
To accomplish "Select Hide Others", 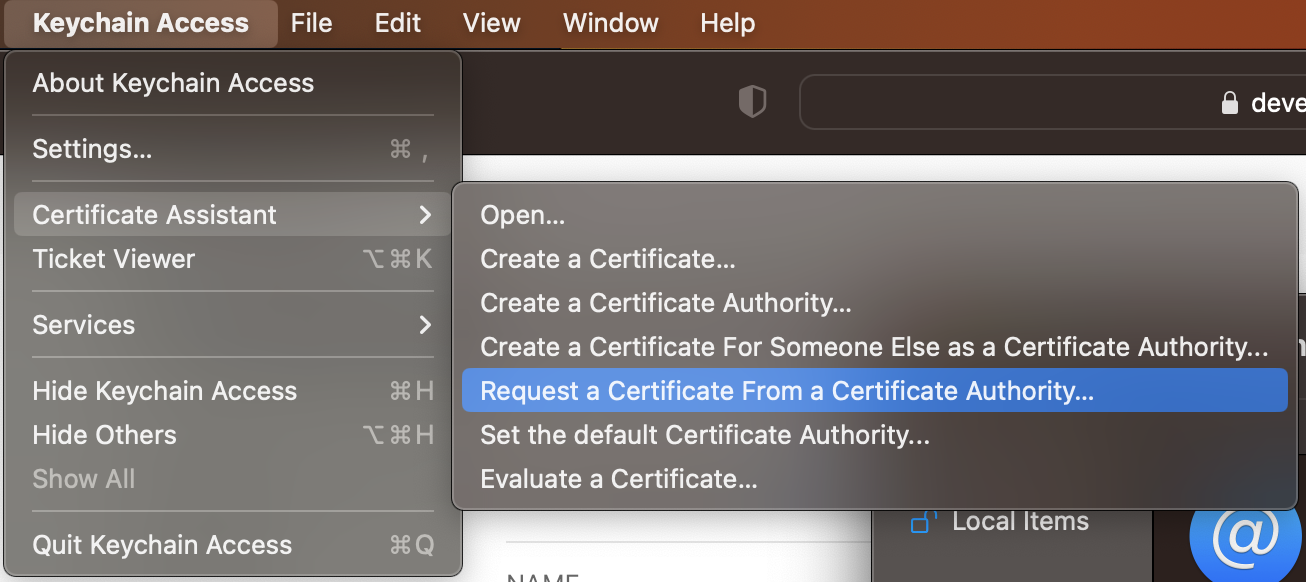I will (x=104, y=434).
